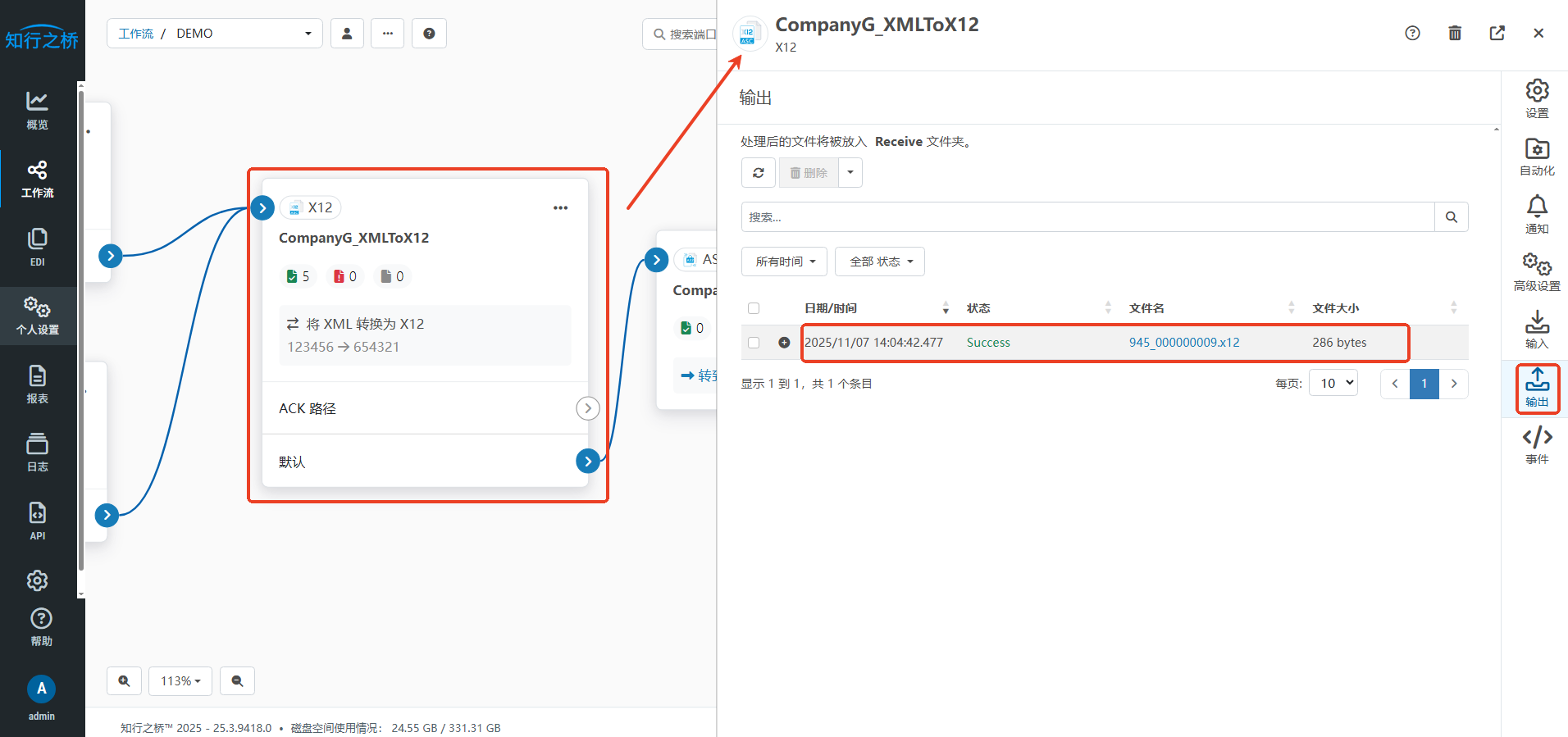Open the 输出 (Output) tab icon
Image resolution: width=1568 pixels, height=737 pixels.
(1537, 388)
